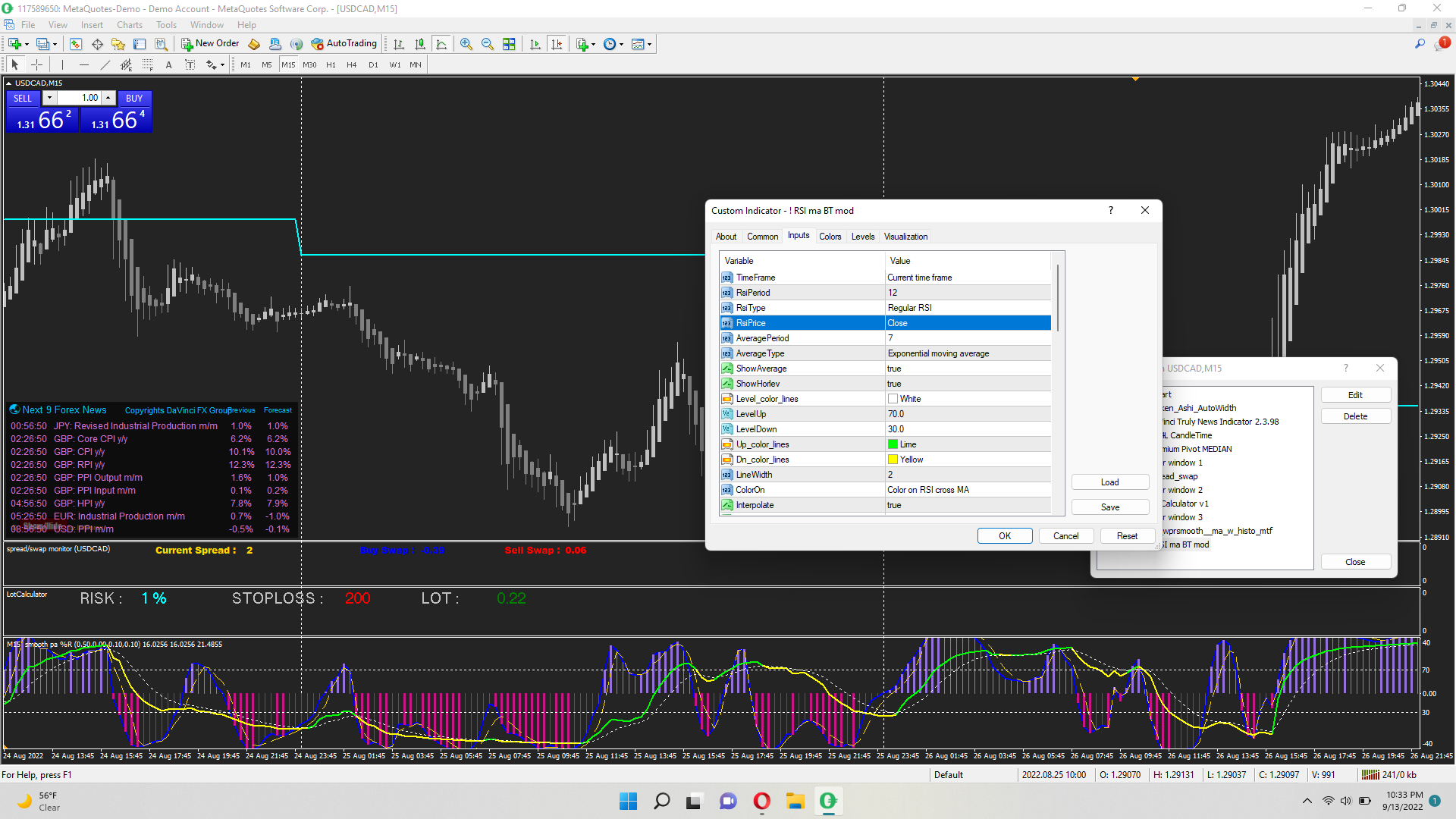1456x819 pixels.
Task: Select the trendline drawing tool
Action: click(x=105, y=64)
